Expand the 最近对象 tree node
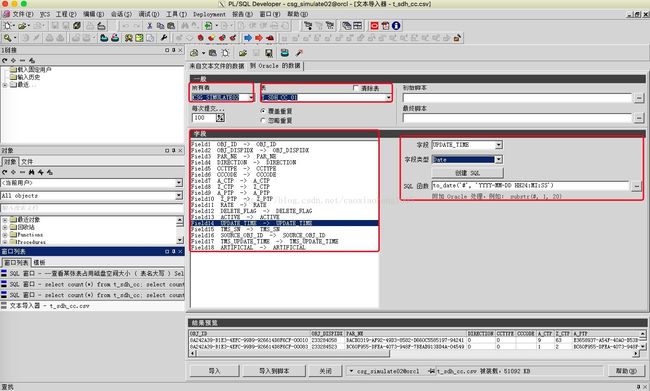The image size is (650, 391). 5,220
